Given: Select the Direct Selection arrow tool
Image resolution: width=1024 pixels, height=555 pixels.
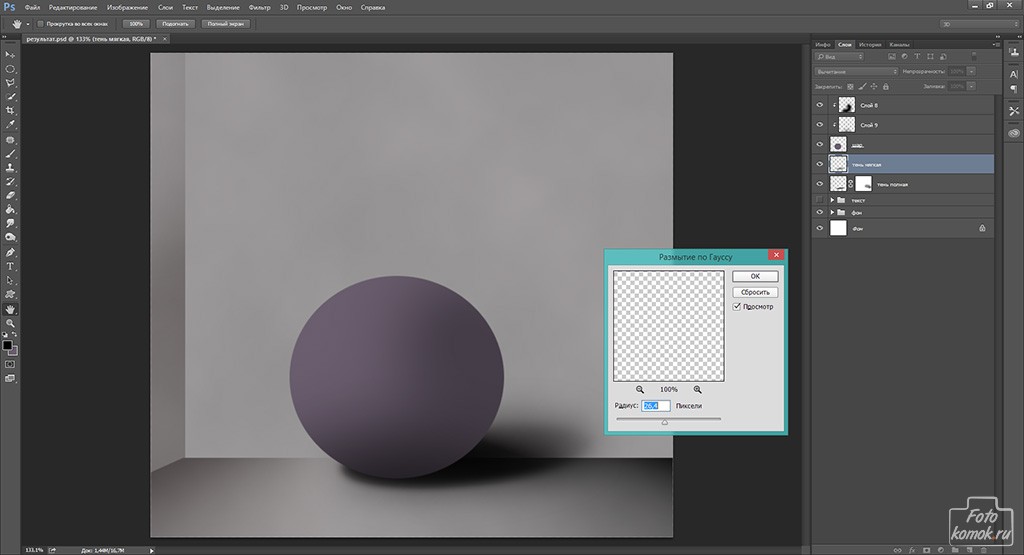Looking at the screenshot, I should 10,280.
